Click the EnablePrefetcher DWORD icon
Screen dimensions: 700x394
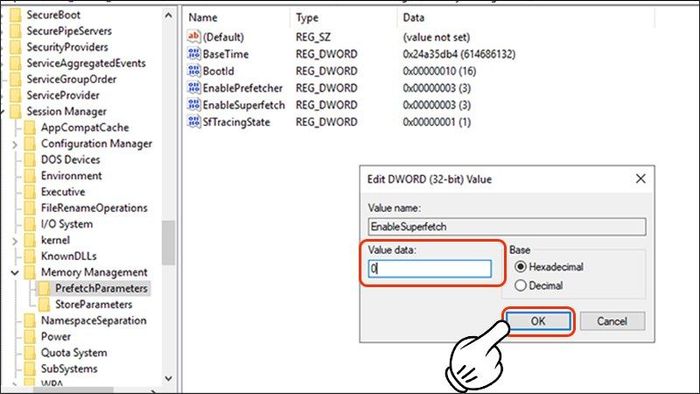(x=194, y=87)
